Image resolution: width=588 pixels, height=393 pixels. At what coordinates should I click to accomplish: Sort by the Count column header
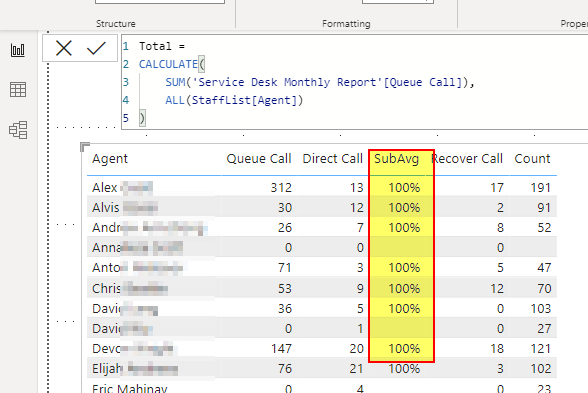point(532,159)
